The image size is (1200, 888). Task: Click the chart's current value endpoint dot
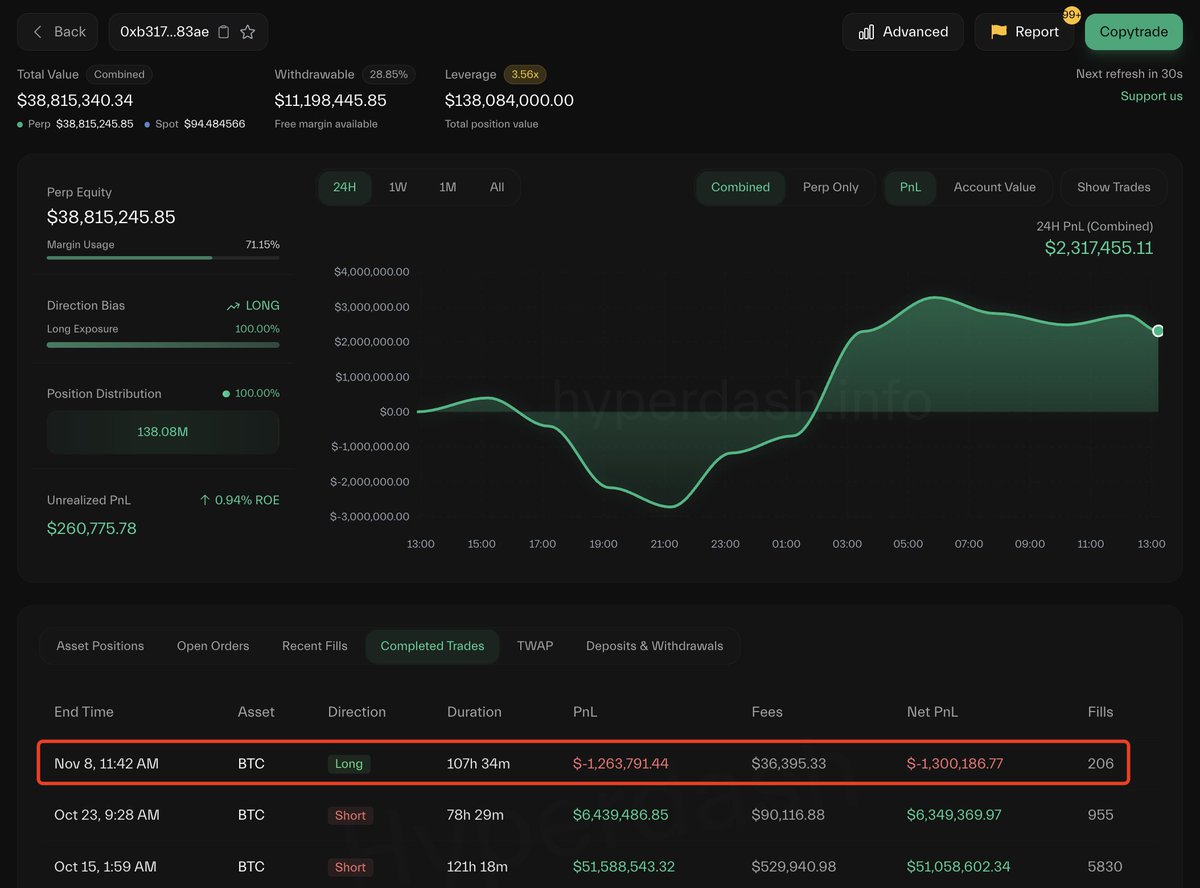click(x=1158, y=331)
